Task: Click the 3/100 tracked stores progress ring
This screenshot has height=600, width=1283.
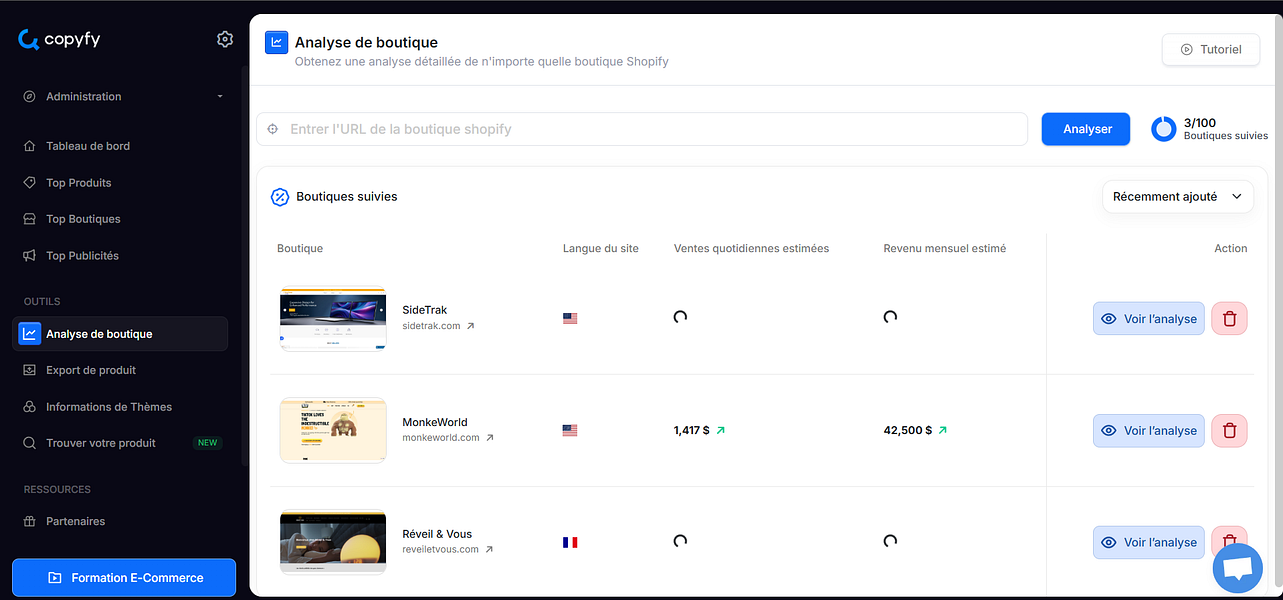Action: [x=1163, y=129]
